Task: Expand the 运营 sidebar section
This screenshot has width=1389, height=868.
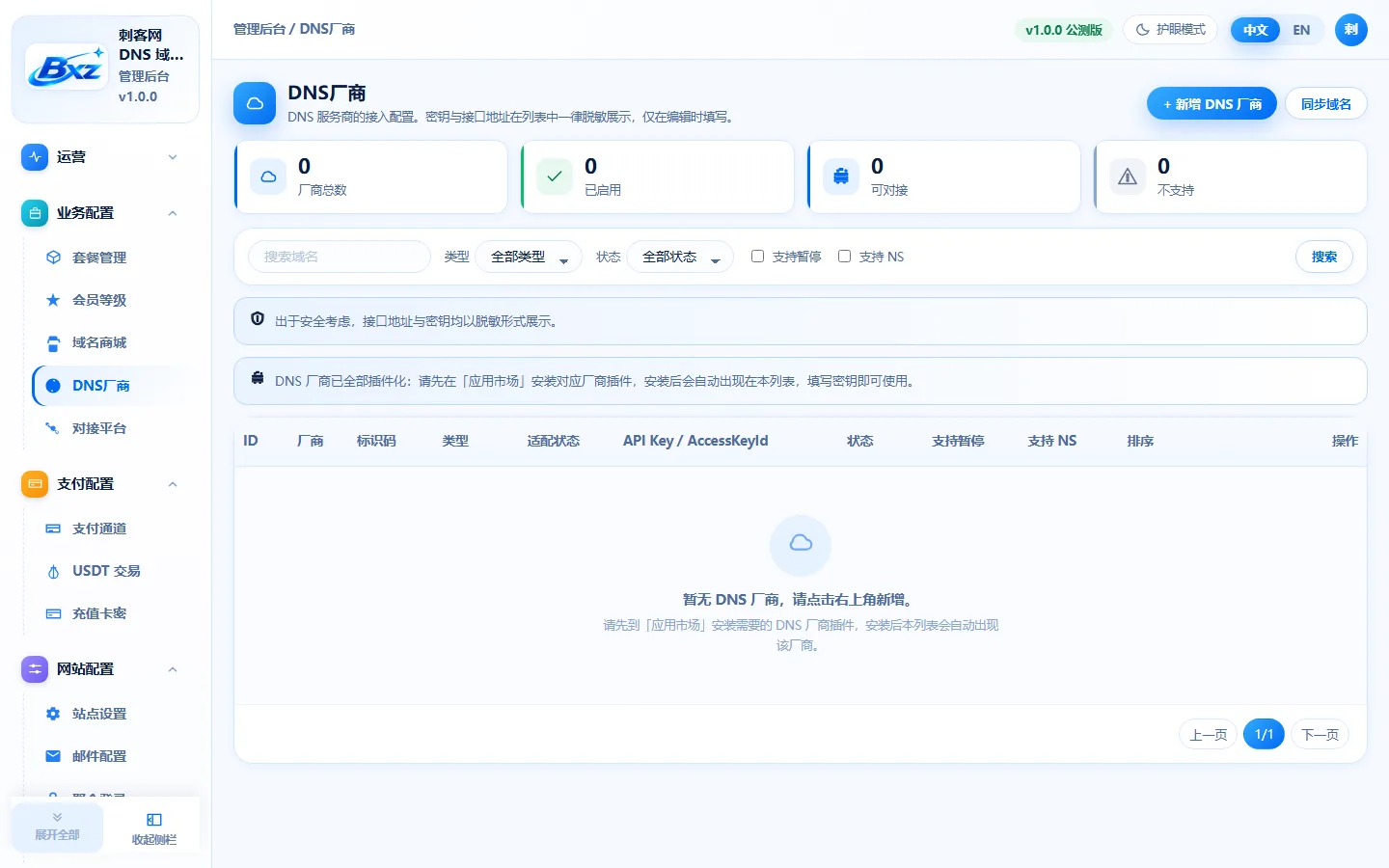Action: [104, 157]
